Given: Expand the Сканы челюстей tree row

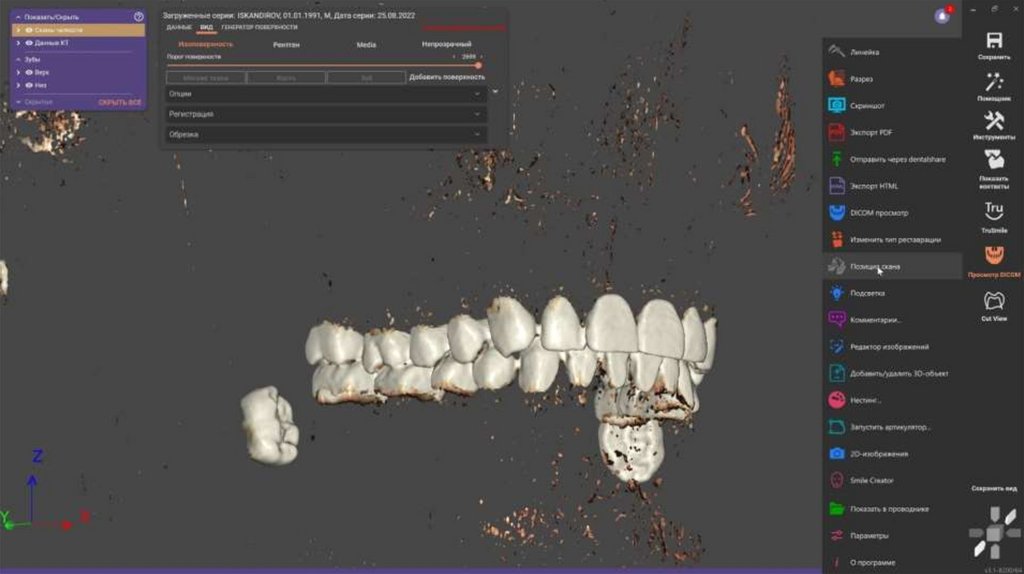Looking at the screenshot, I should pos(18,30).
